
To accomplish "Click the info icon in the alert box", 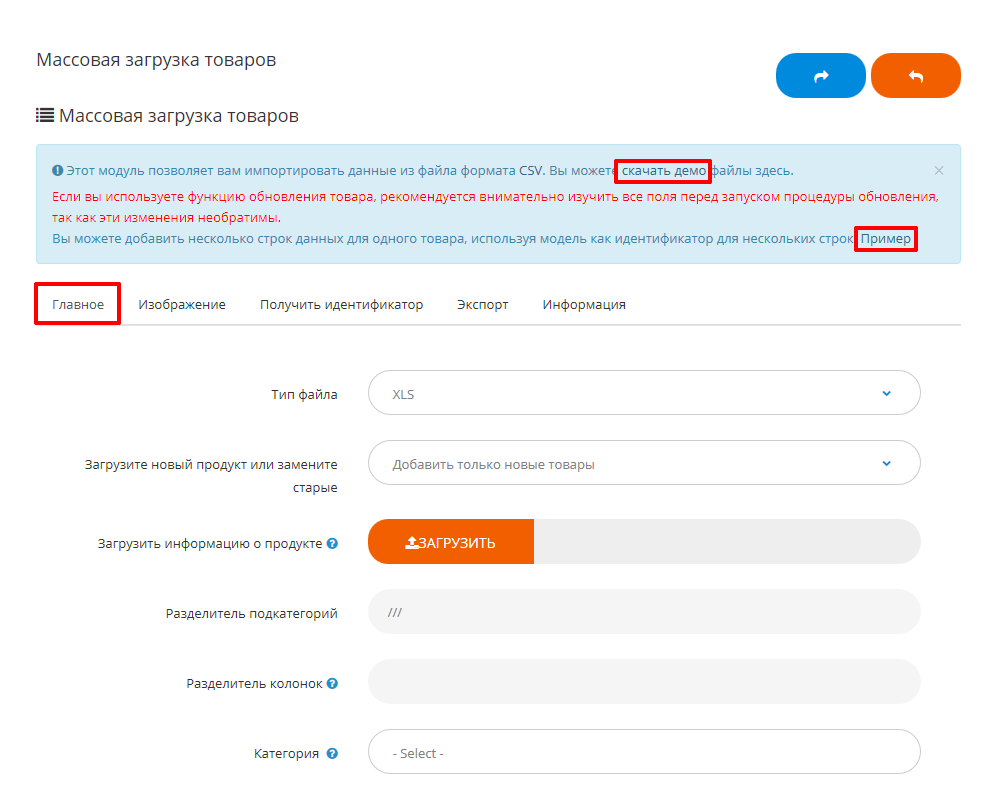I will (58, 171).
